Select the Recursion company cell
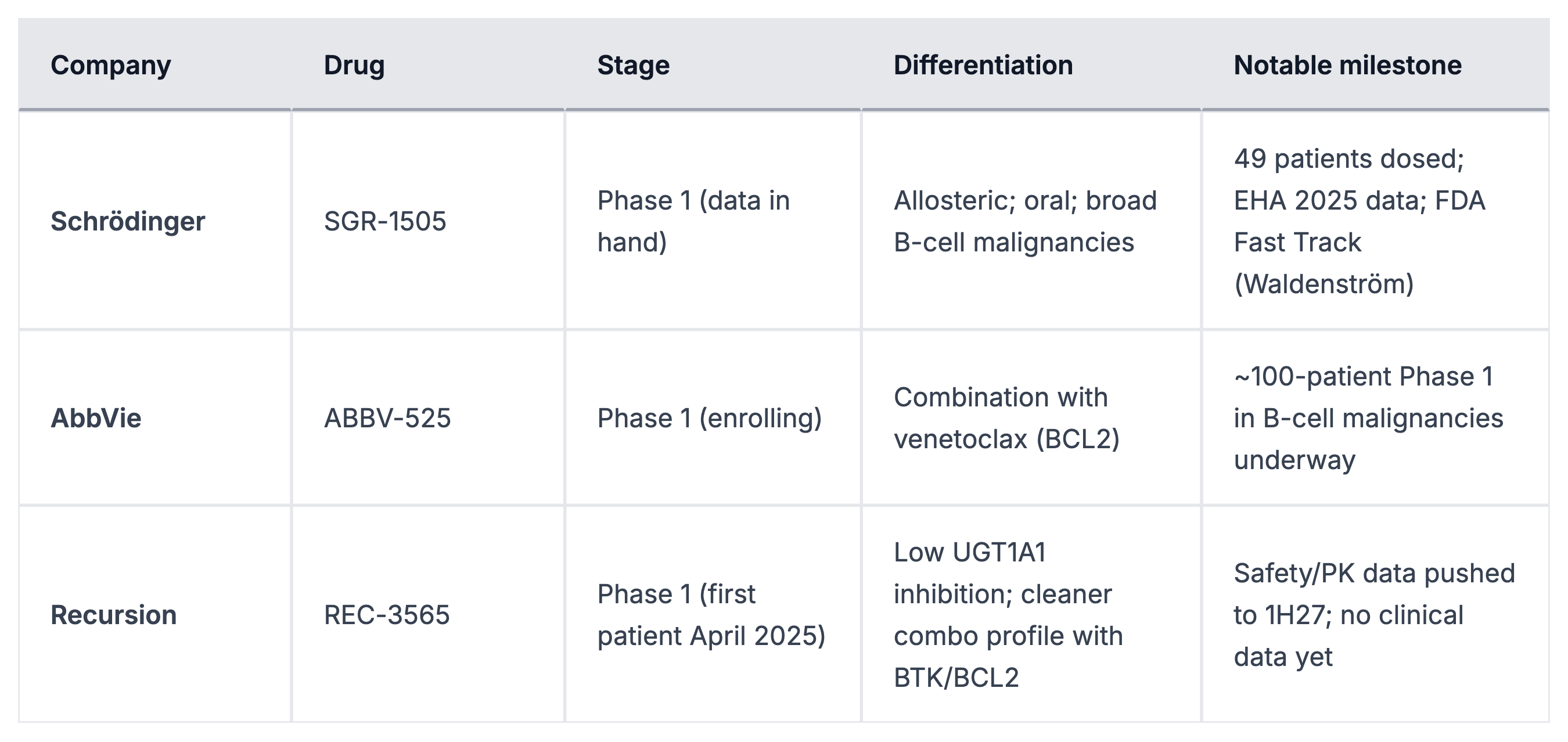 point(114,615)
